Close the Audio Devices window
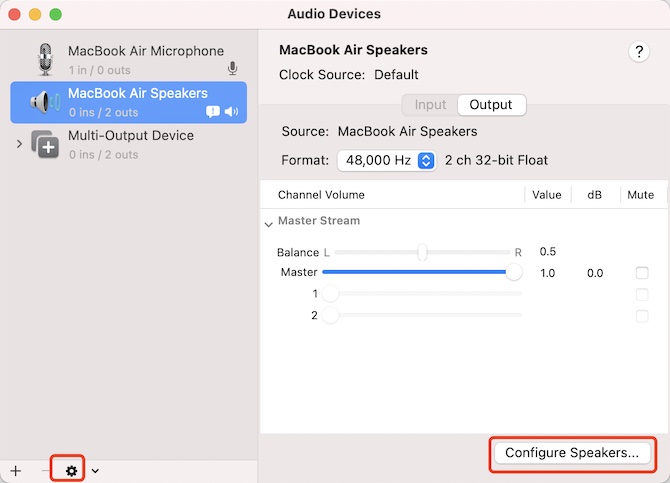 click(15, 14)
